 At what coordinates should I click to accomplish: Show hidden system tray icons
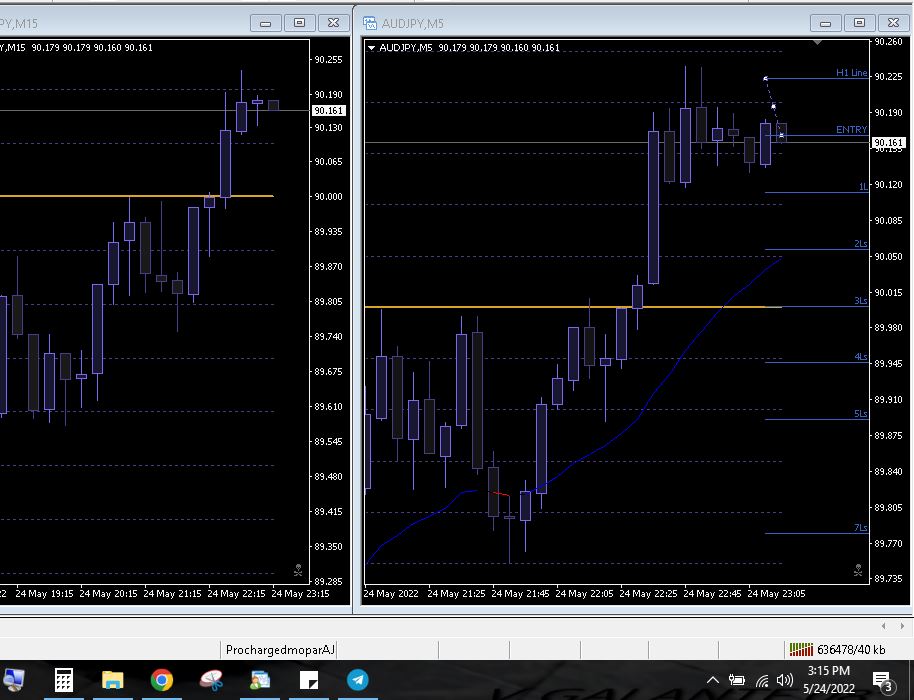(x=712, y=680)
